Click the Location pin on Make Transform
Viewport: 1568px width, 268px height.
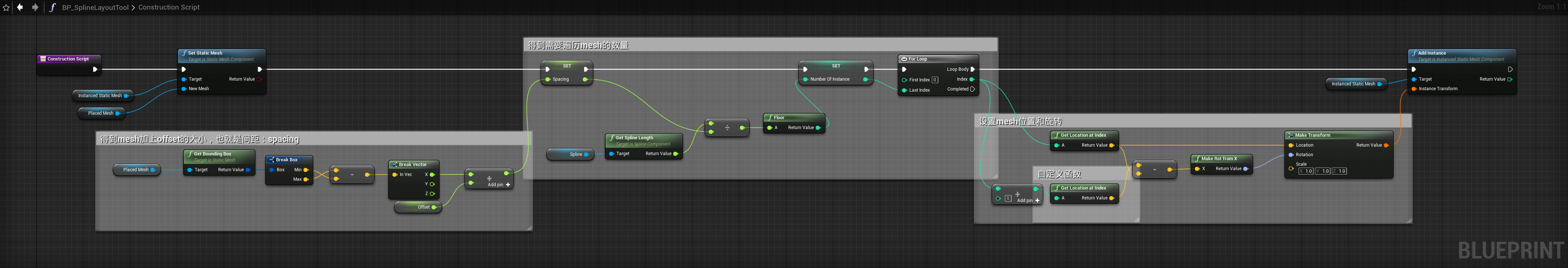coord(1291,145)
